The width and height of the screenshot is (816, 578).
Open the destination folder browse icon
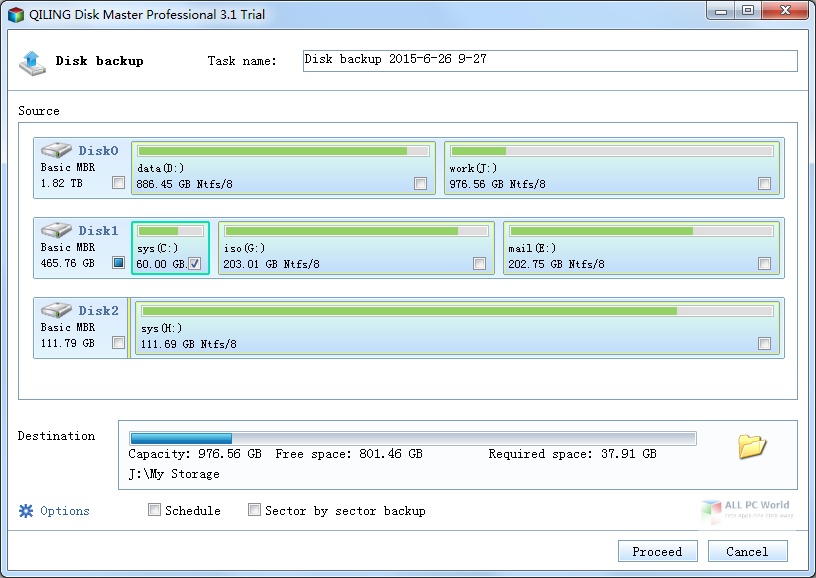click(x=751, y=446)
